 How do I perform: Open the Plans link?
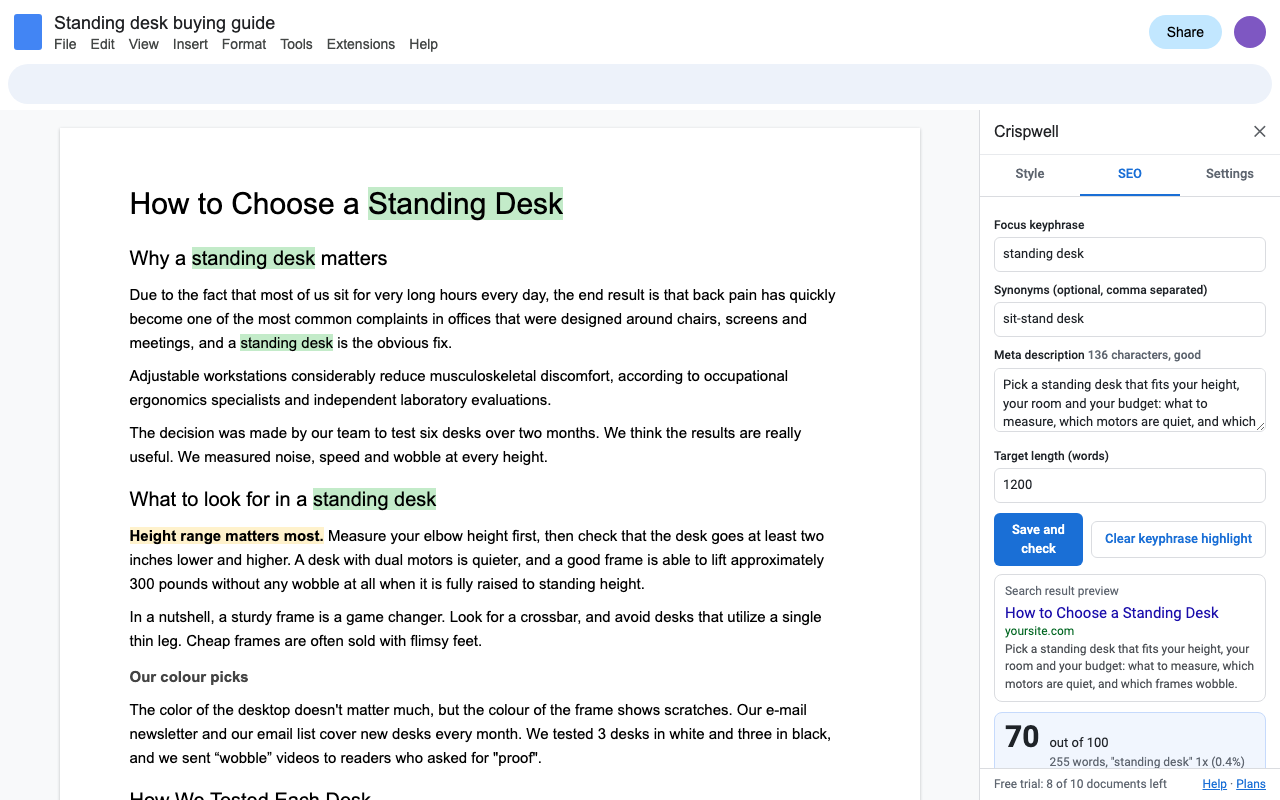pyautogui.click(x=1251, y=784)
